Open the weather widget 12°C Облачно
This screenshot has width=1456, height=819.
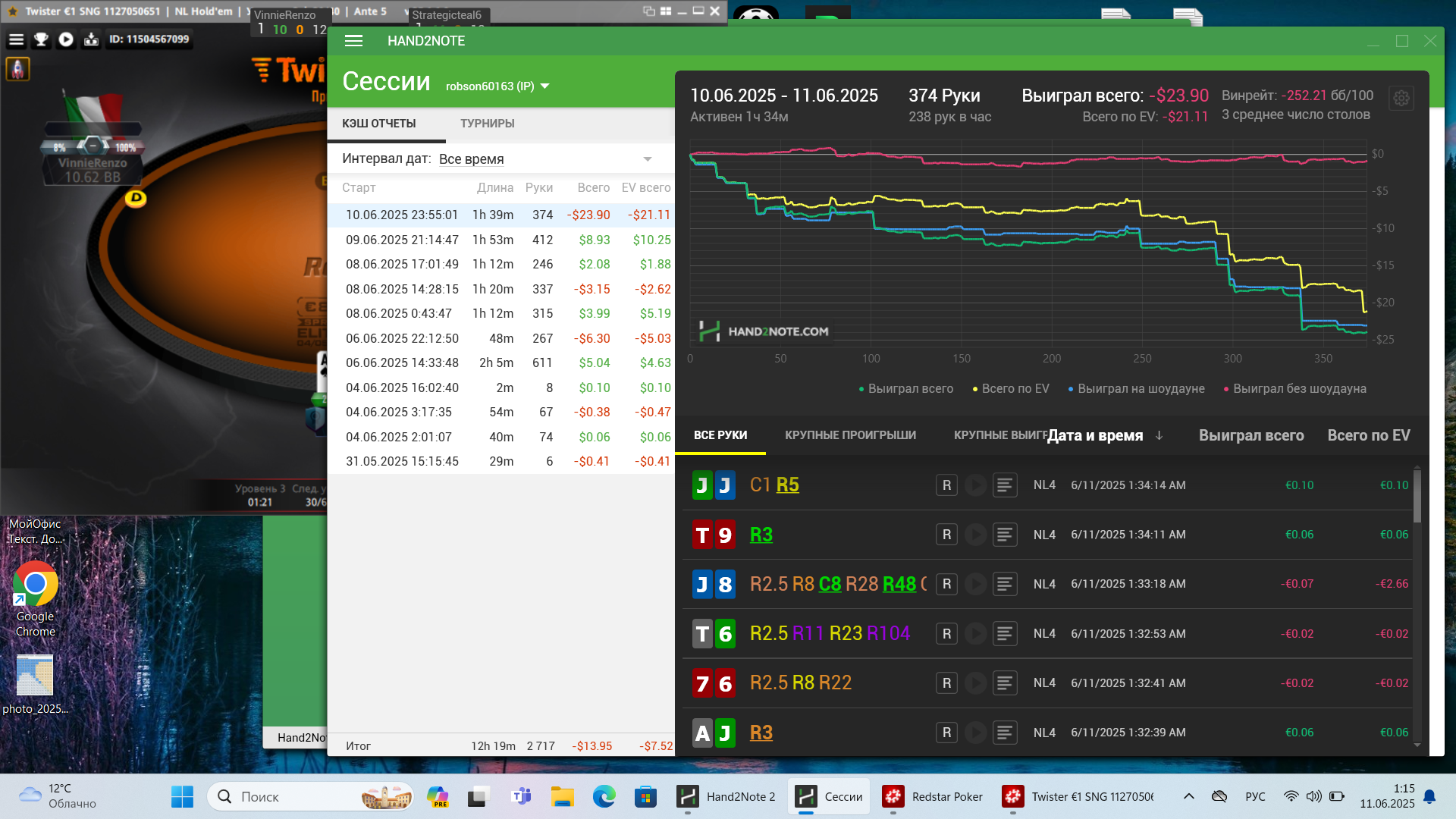(59, 796)
